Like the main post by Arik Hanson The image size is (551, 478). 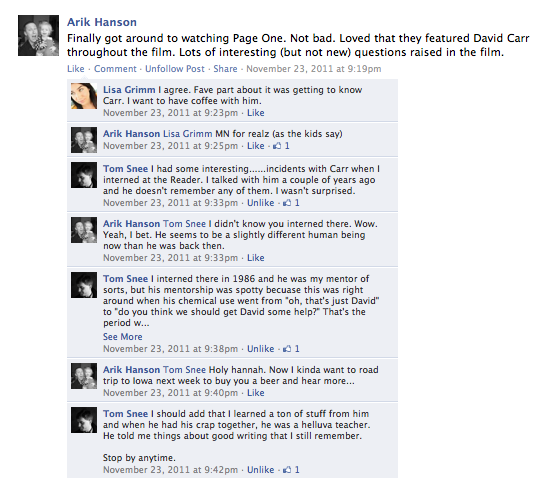pos(76,69)
